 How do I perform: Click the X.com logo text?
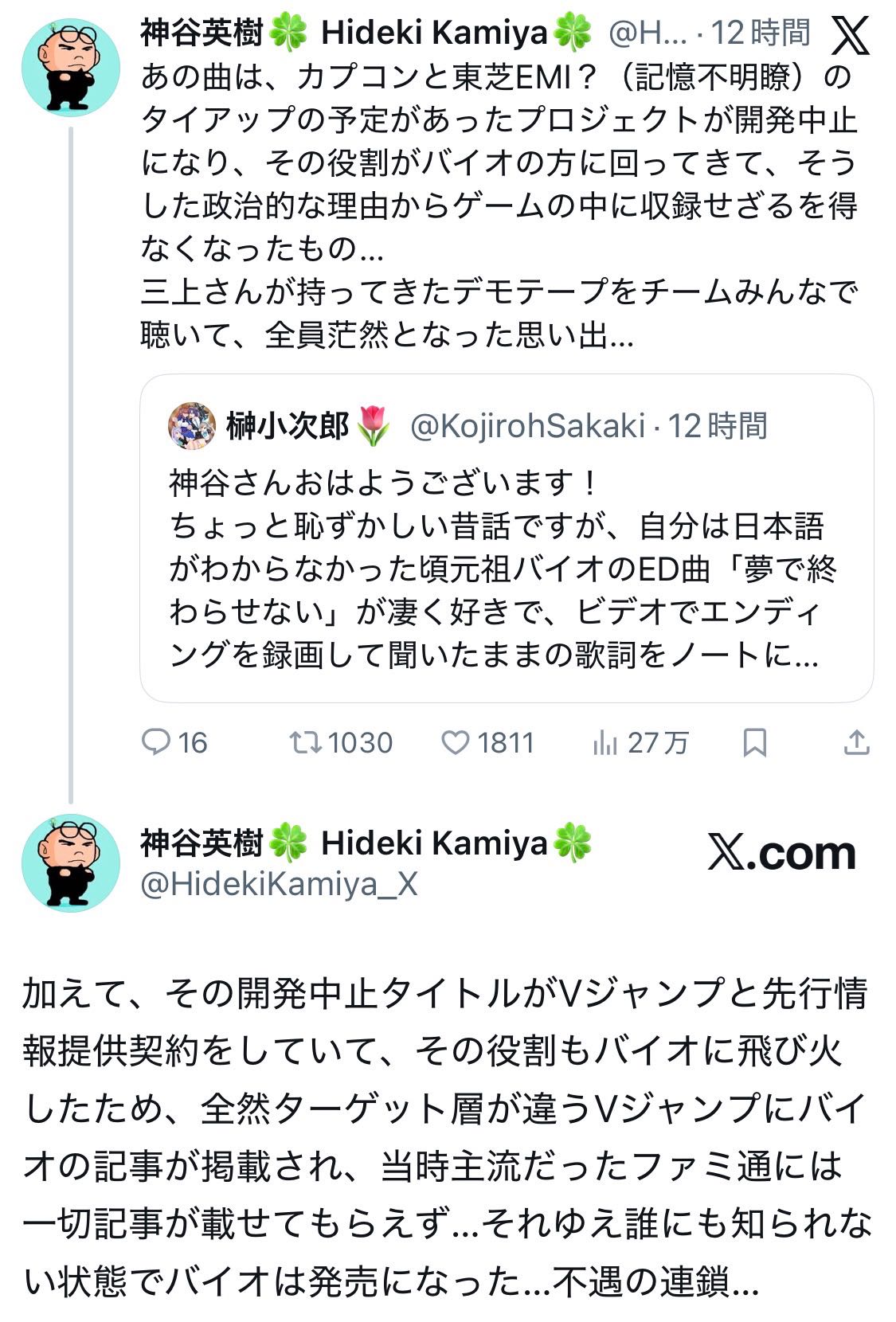[x=781, y=853]
